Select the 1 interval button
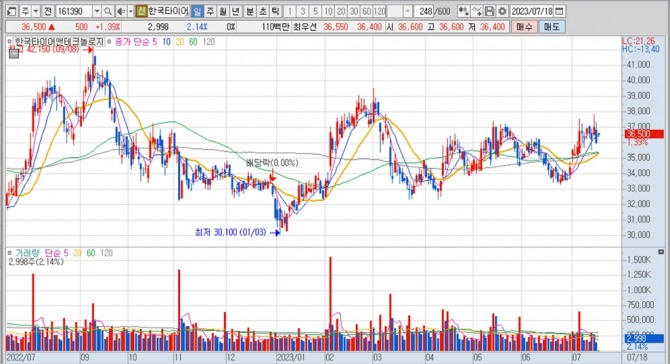 pos(290,11)
